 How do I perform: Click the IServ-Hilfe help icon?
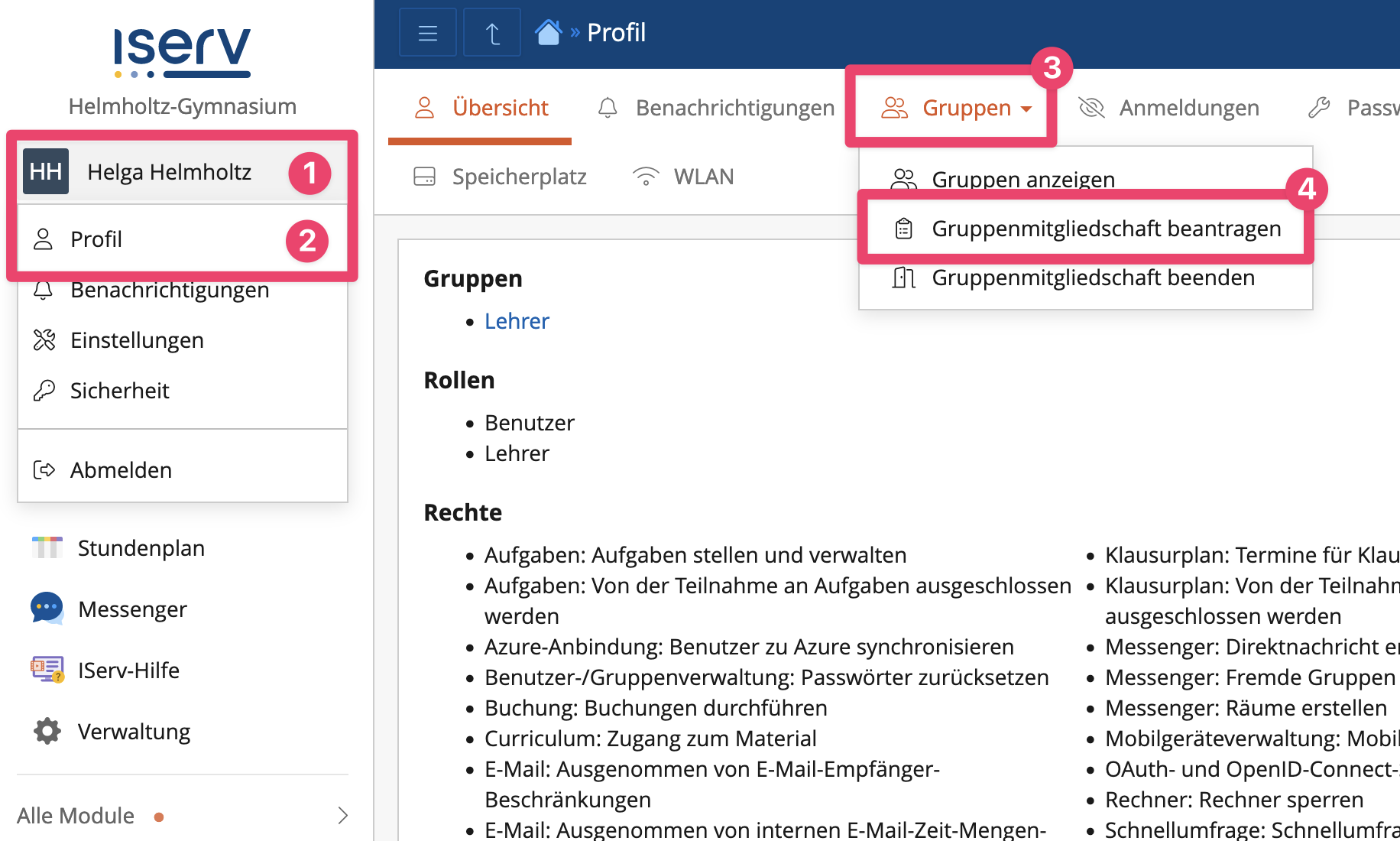point(47,670)
